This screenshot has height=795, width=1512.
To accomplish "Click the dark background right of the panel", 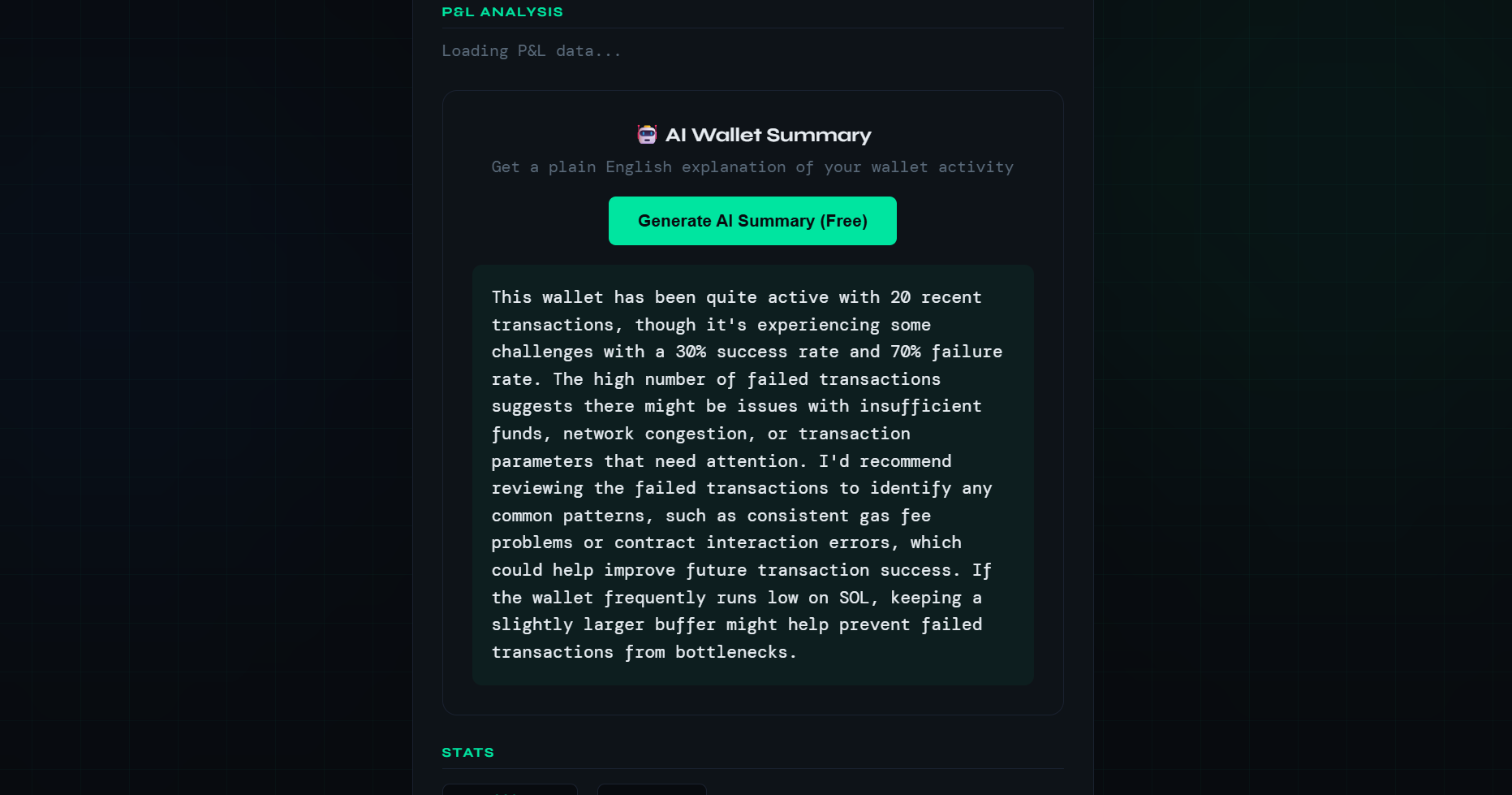I will click(x=1299, y=398).
